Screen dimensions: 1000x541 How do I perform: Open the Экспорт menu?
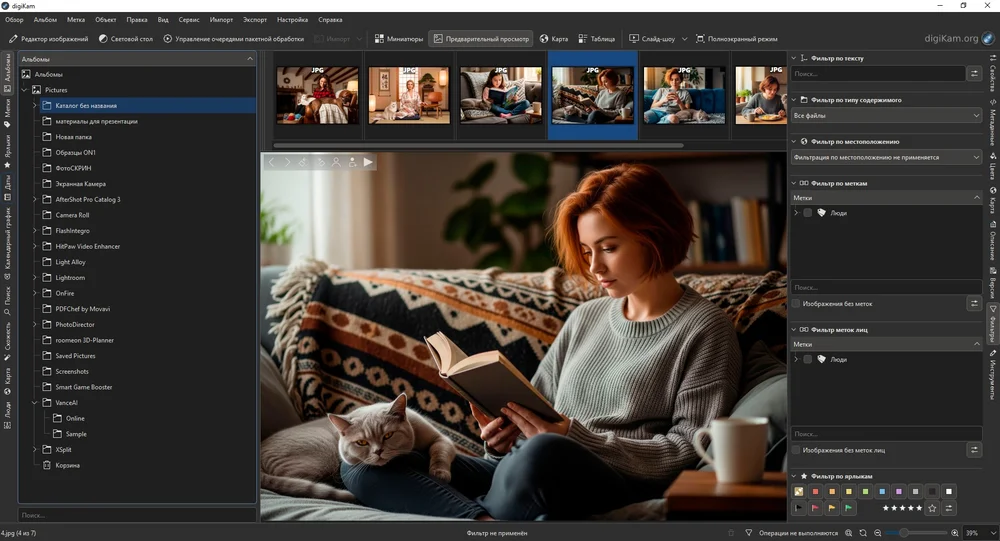pyautogui.click(x=255, y=19)
